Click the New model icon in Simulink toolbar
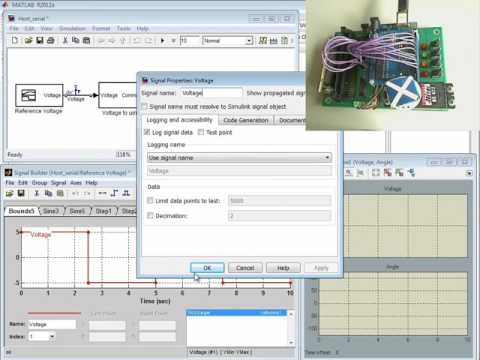This screenshot has height=360, width=480. tap(15, 41)
